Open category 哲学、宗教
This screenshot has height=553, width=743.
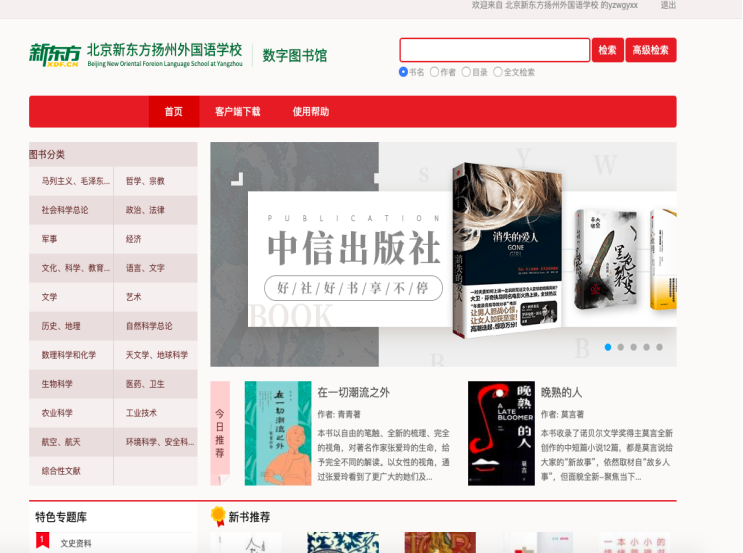click(145, 181)
